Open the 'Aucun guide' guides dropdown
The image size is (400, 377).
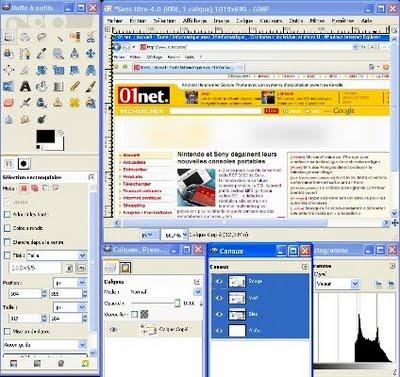(45, 345)
